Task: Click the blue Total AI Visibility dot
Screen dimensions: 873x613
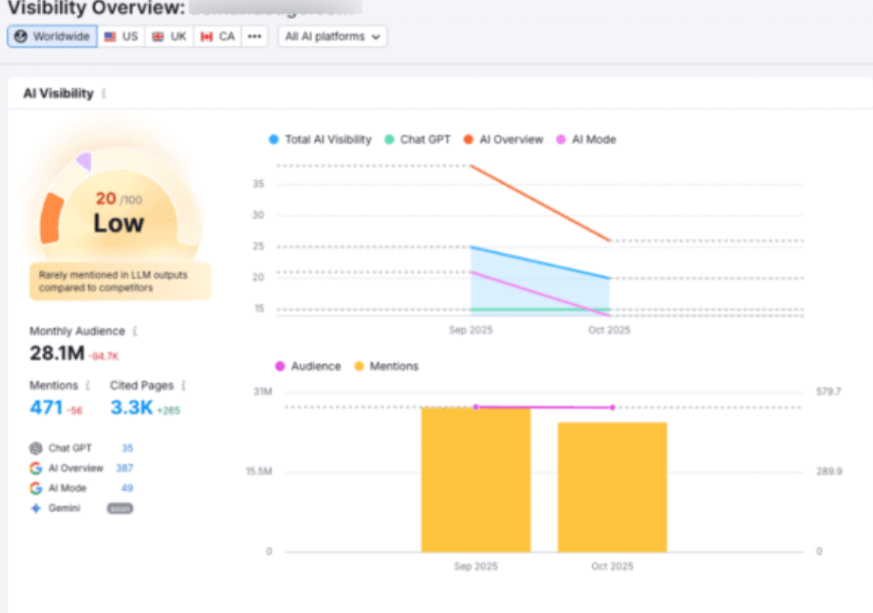Action: pos(273,140)
